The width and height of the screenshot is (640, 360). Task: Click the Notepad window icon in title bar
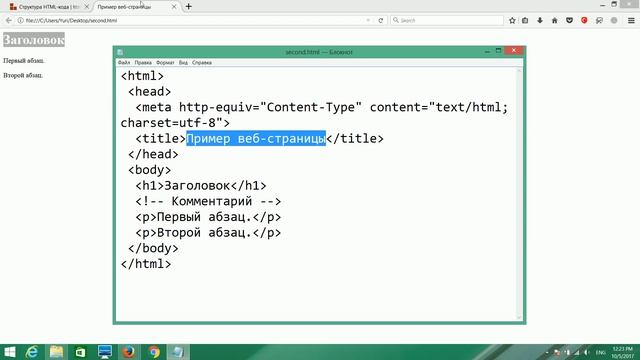pyautogui.click(x=120, y=52)
